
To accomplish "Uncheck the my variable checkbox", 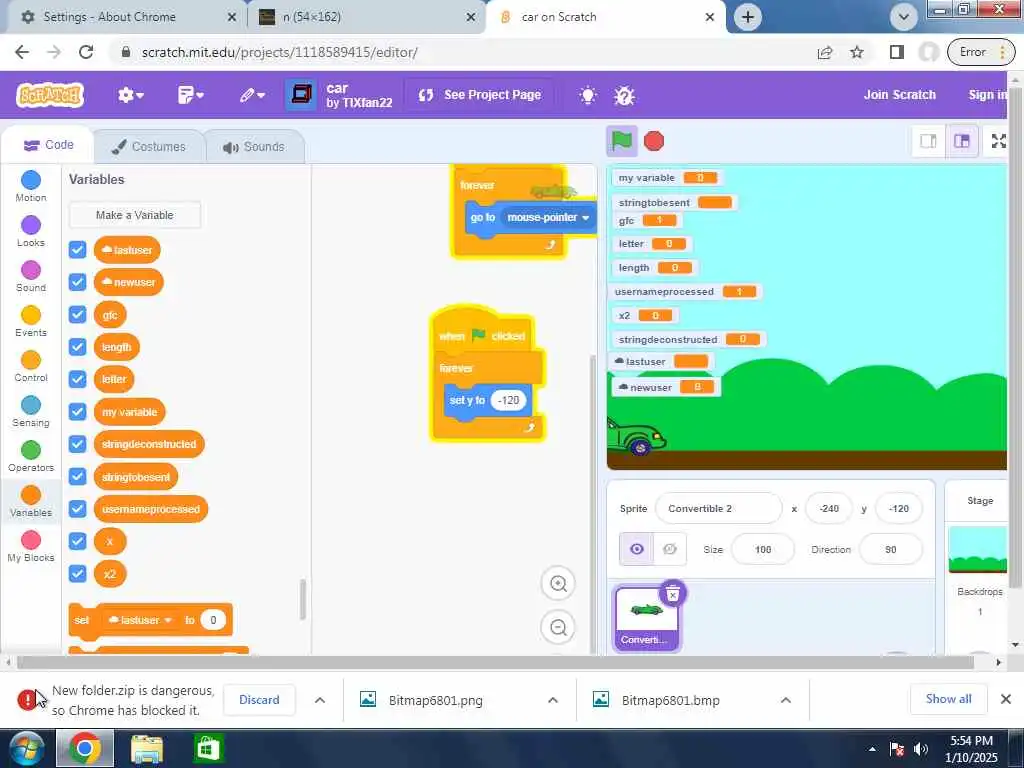I will 77,411.
